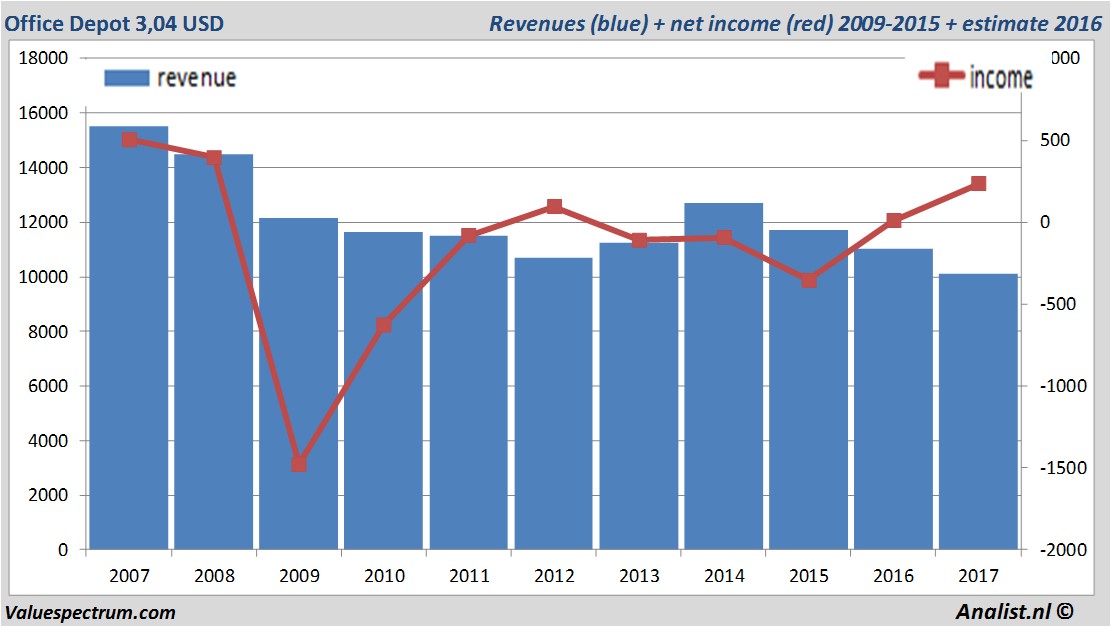Click the 2010 x-axis year label
This screenshot has height=627, width=1111.
[x=384, y=576]
